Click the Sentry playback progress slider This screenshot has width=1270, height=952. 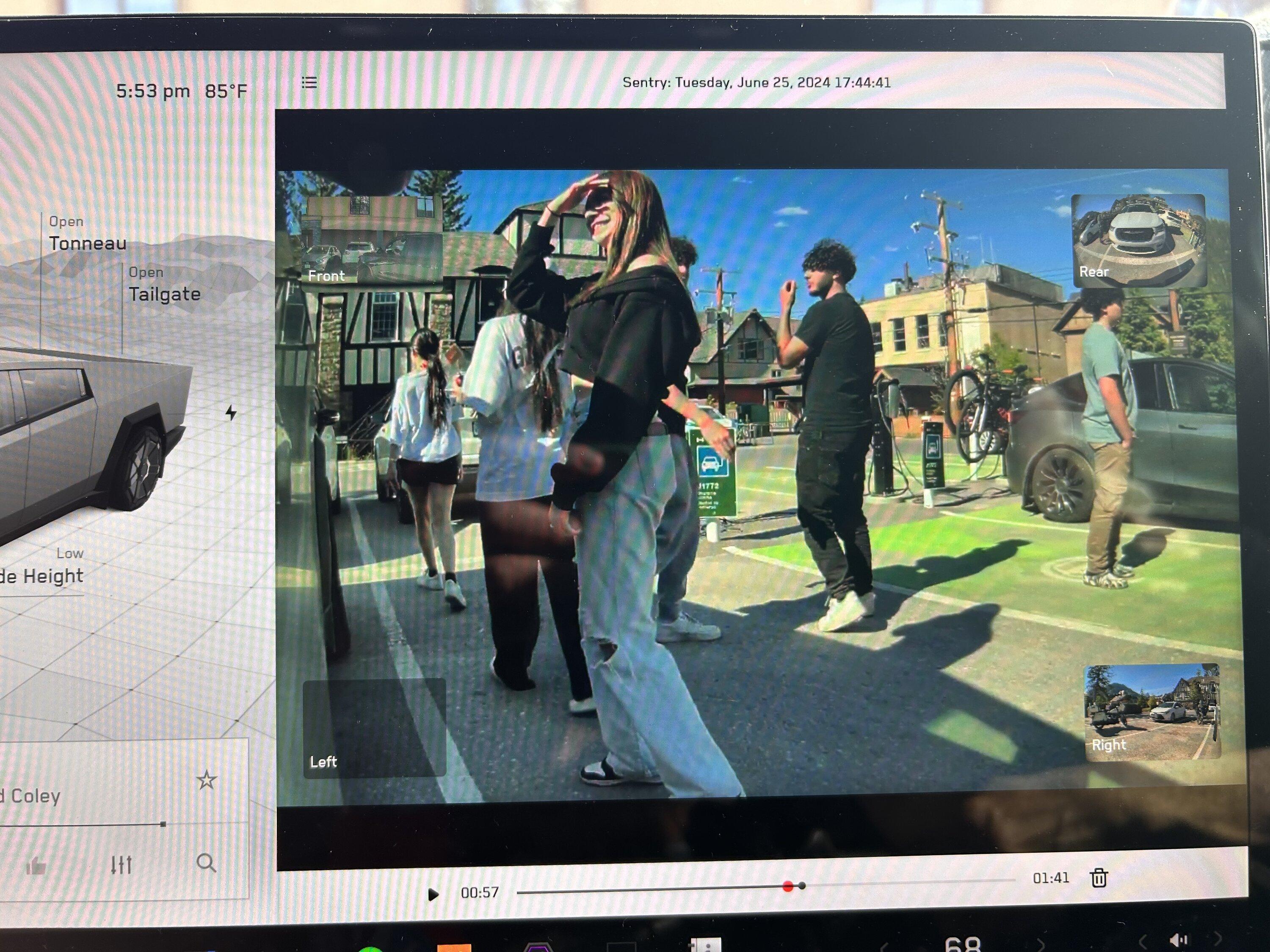tap(766, 886)
